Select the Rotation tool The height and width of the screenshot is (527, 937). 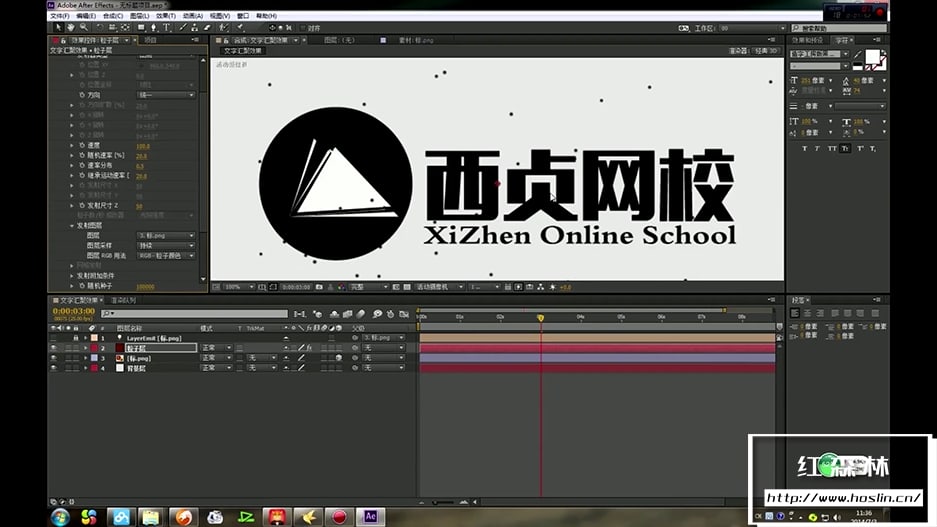tap(100, 27)
